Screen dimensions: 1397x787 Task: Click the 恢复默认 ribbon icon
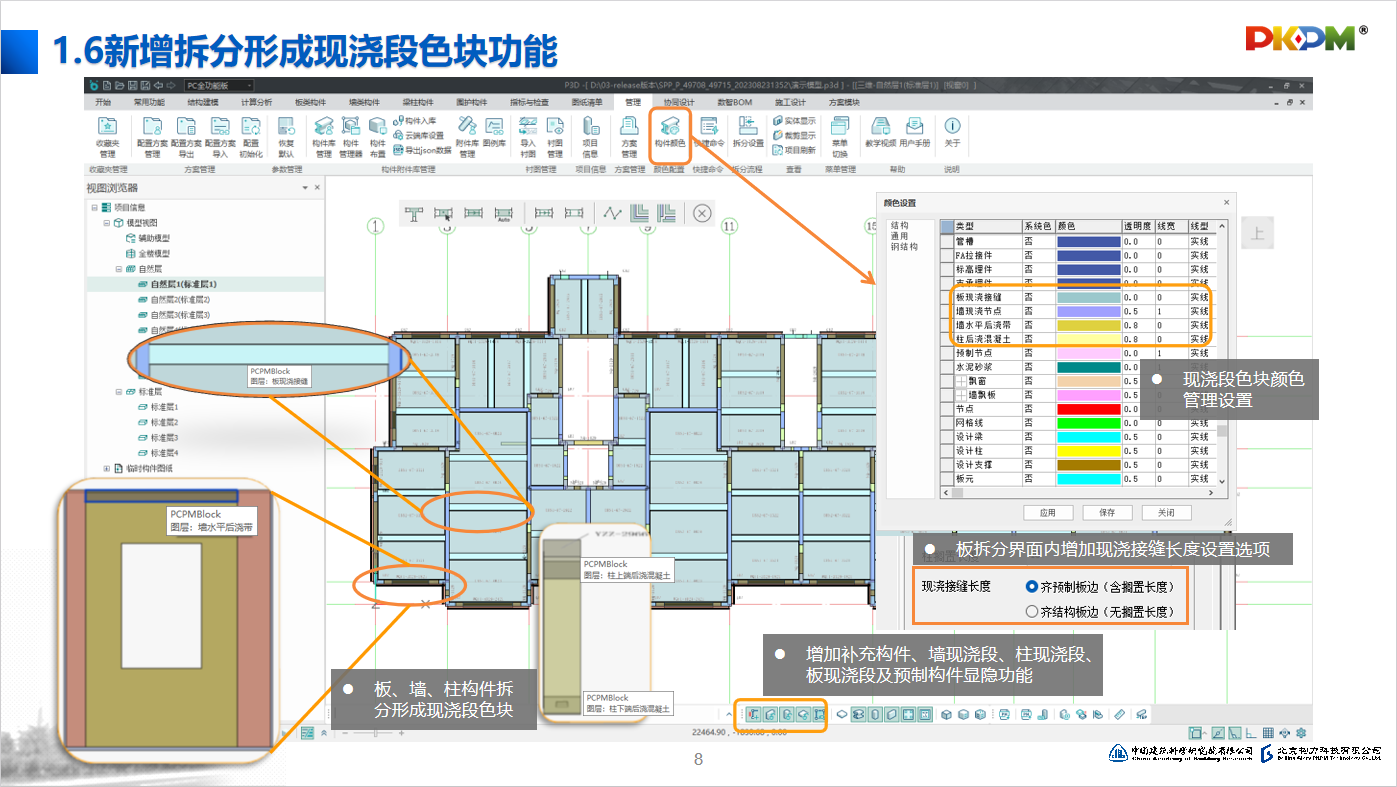(286, 136)
